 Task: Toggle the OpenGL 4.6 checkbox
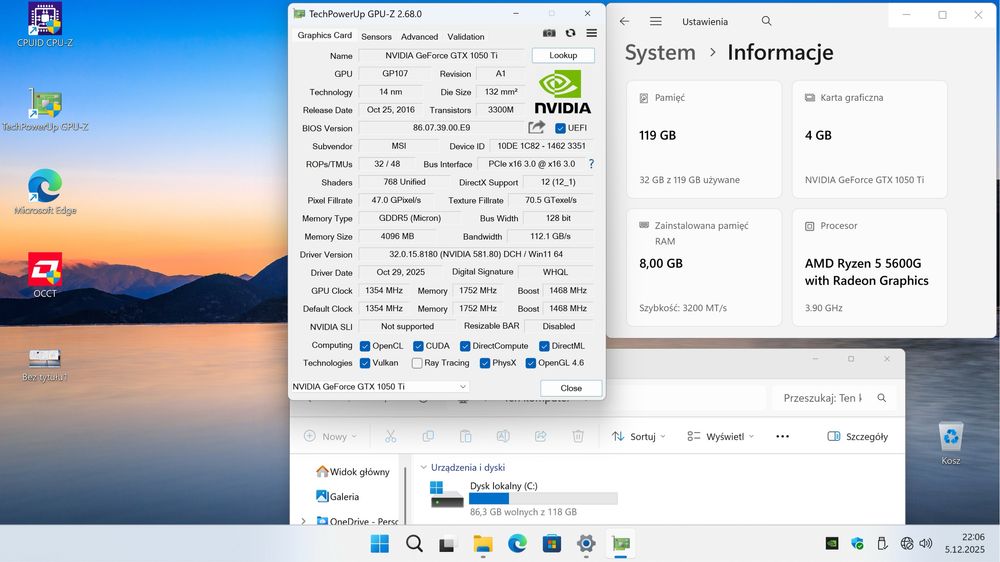(531, 363)
